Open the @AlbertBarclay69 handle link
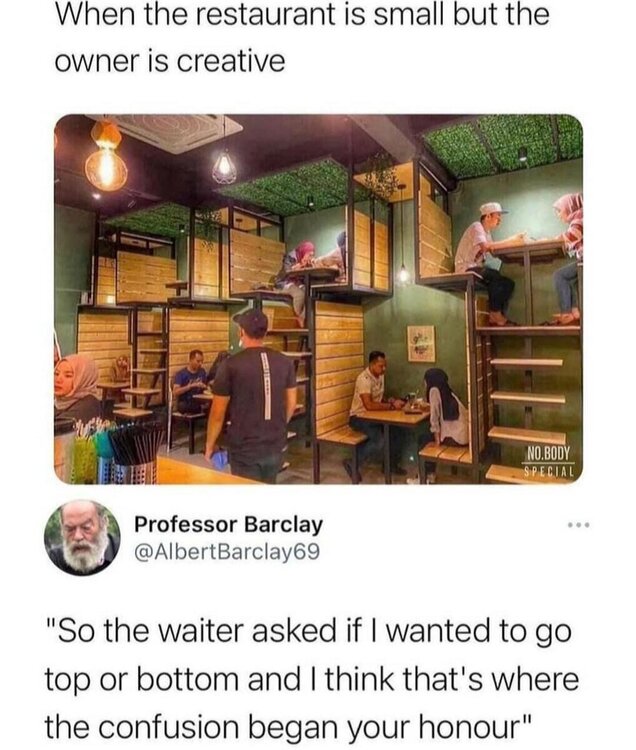Screen dimensions: 636x750 tap(227, 551)
